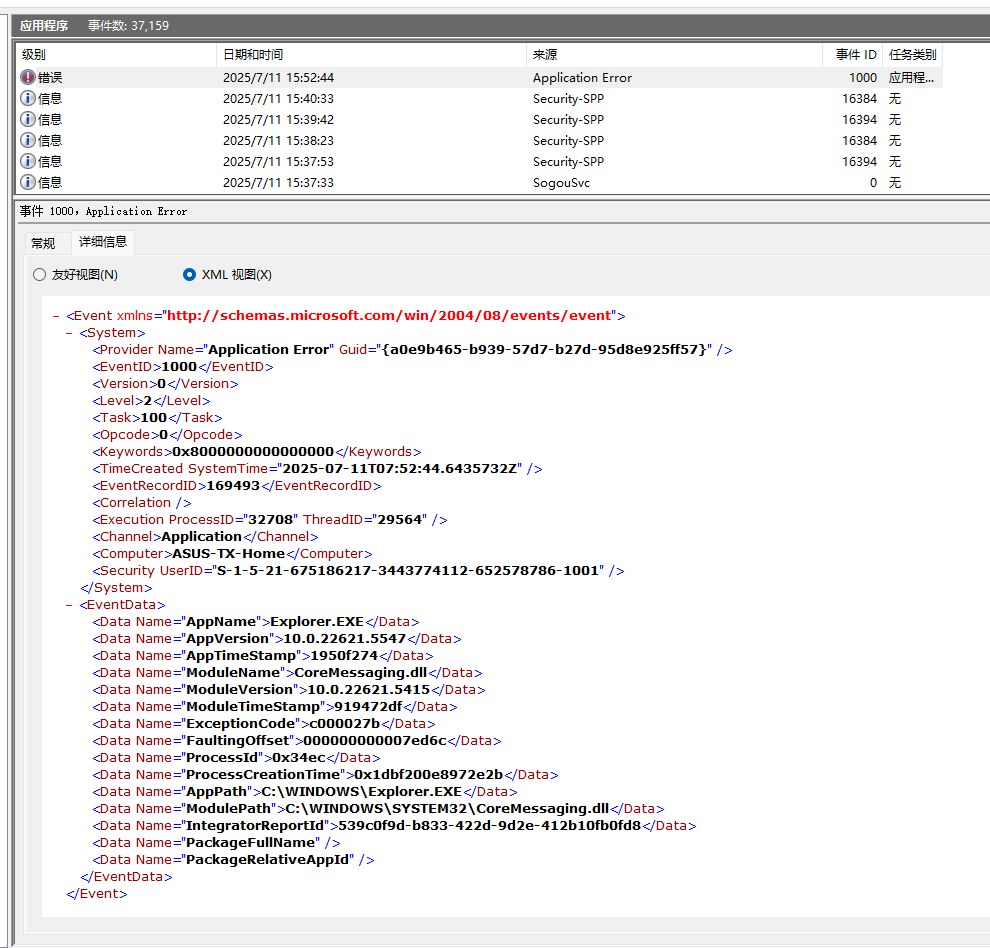Switch to the 常规 tab

pyautogui.click(x=43, y=243)
